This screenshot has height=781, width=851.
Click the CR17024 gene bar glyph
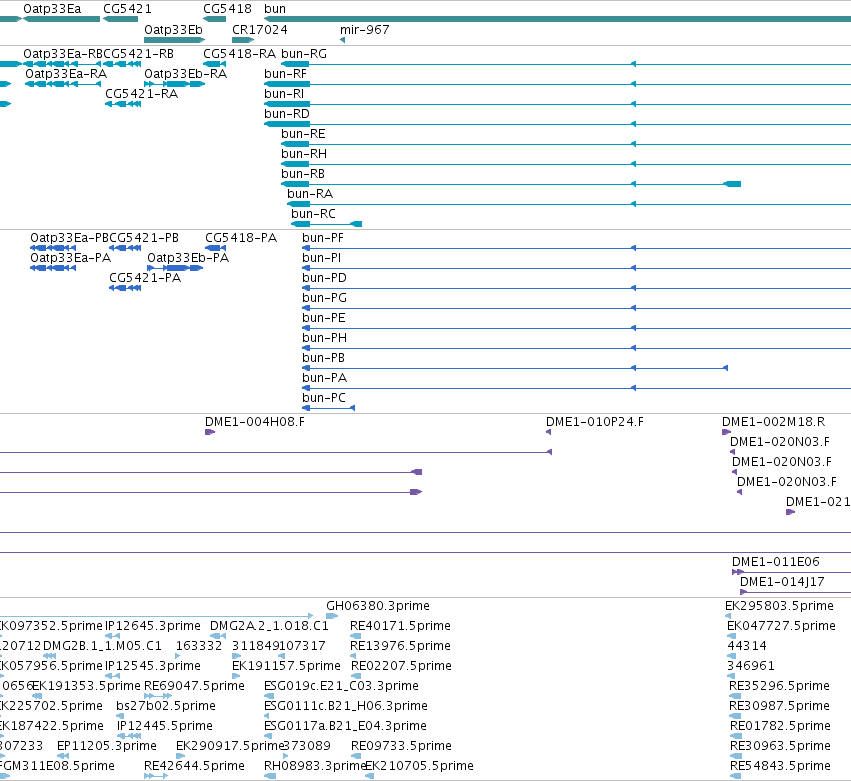[243, 40]
